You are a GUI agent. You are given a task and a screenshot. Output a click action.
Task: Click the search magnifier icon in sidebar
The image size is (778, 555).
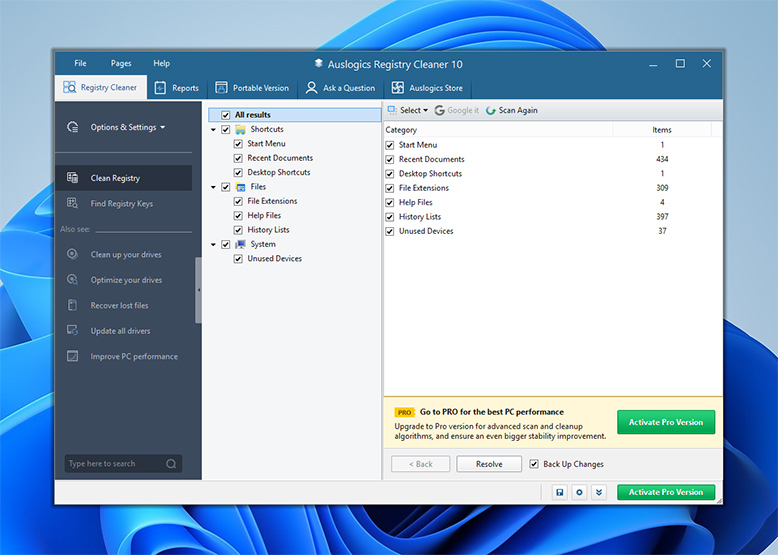point(171,464)
